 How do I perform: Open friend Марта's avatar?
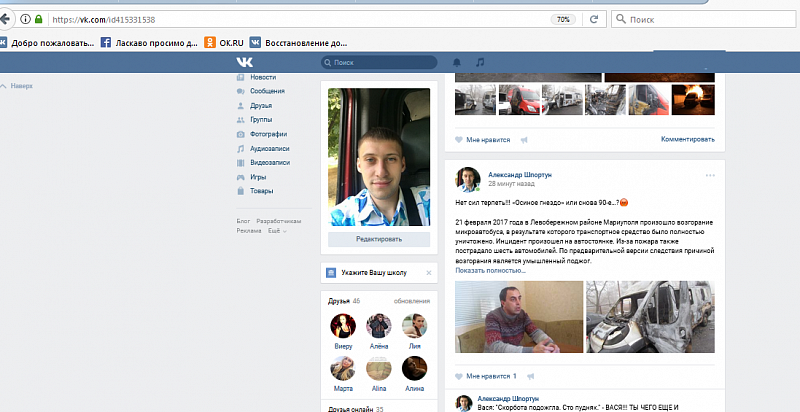point(343,368)
